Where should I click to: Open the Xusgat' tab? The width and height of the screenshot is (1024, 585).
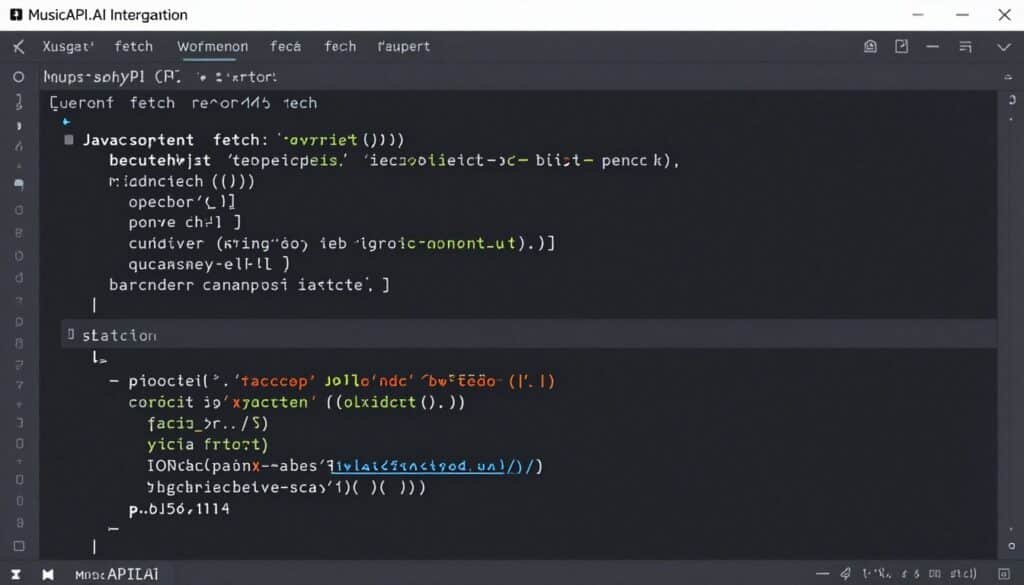pos(68,46)
